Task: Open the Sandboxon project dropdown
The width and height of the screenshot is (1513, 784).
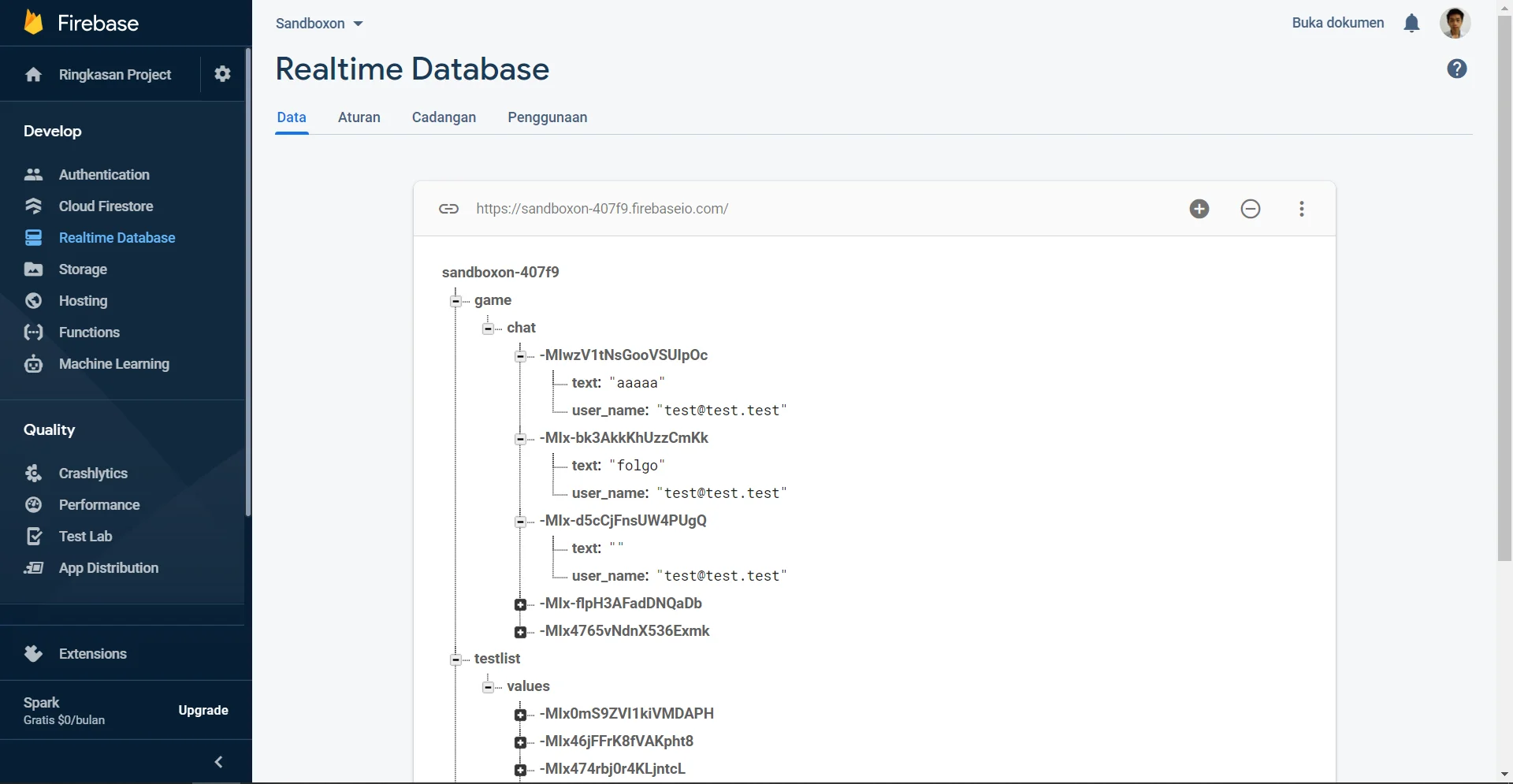Action: pyautogui.click(x=318, y=24)
